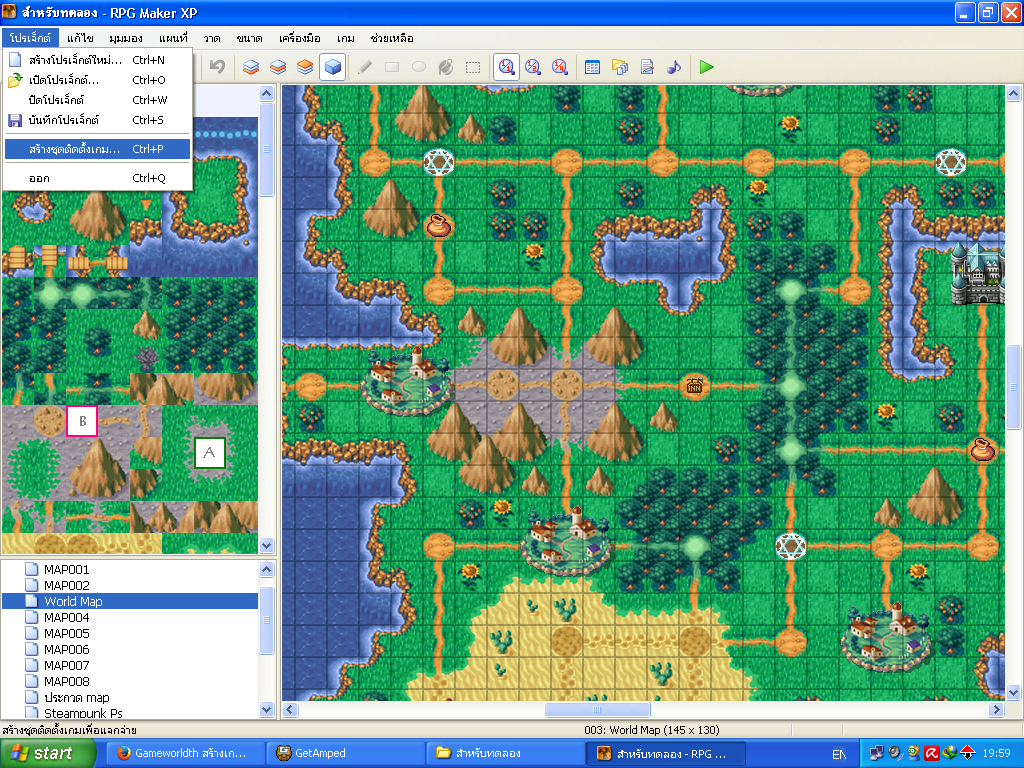Image resolution: width=1024 pixels, height=768 pixels.
Task: Click map editor horizontal scrollbar thumb
Action: coord(597,709)
